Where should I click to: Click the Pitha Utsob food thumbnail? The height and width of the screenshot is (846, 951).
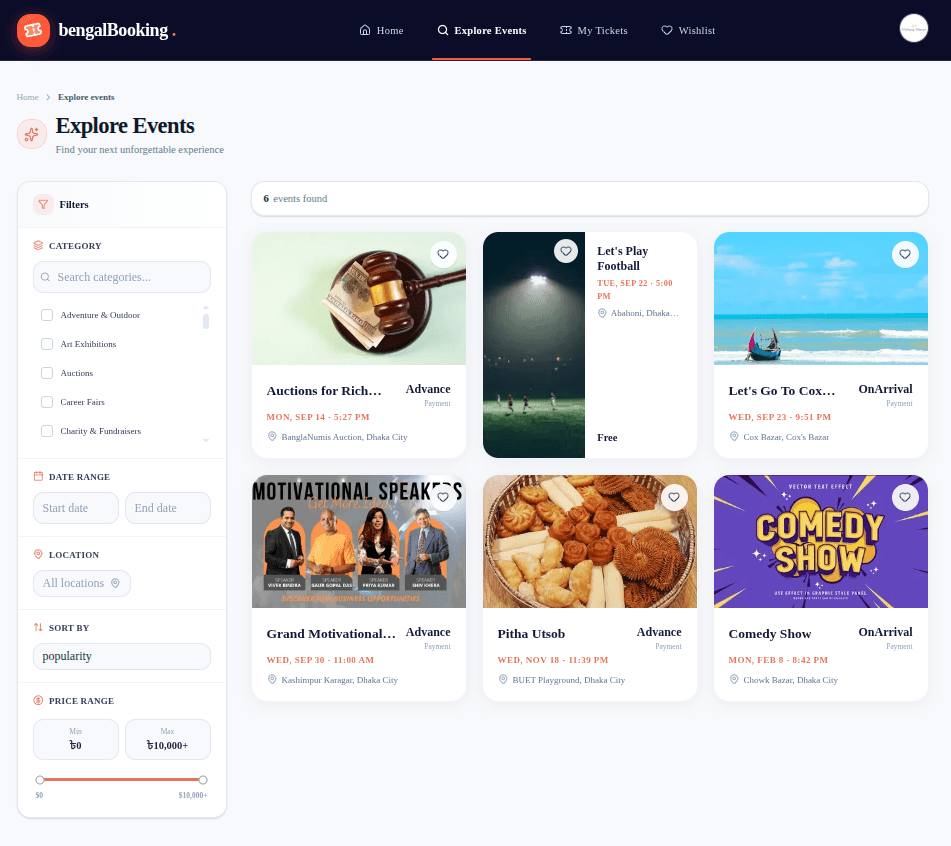(590, 542)
